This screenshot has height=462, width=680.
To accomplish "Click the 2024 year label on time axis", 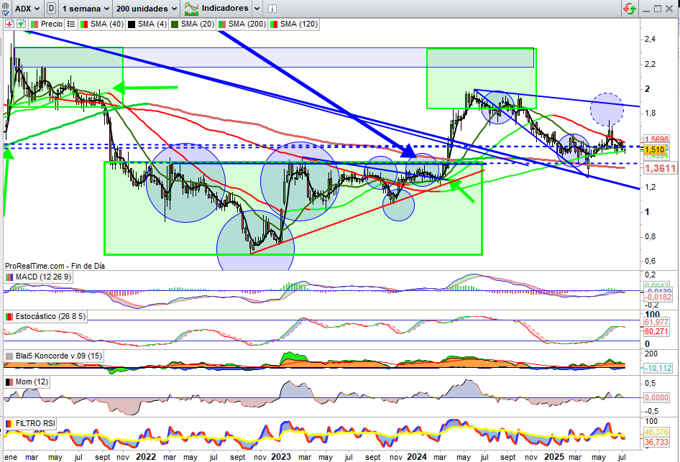I will coord(416,457).
